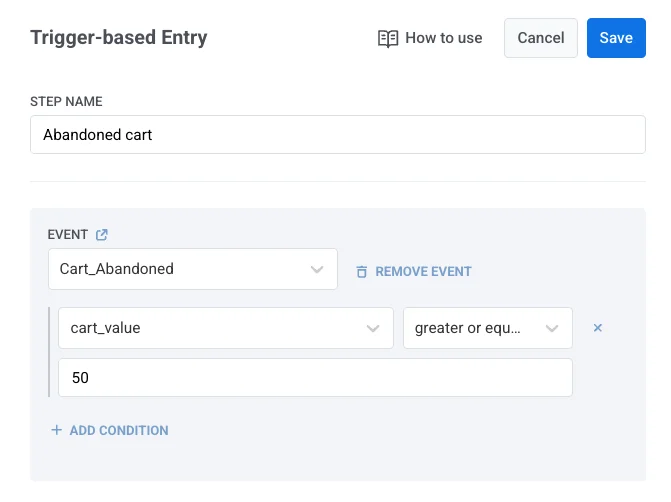Image resolution: width=671 pixels, height=502 pixels.
Task: Click the trash icon for removing the event
Action: (x=362, y=271)
